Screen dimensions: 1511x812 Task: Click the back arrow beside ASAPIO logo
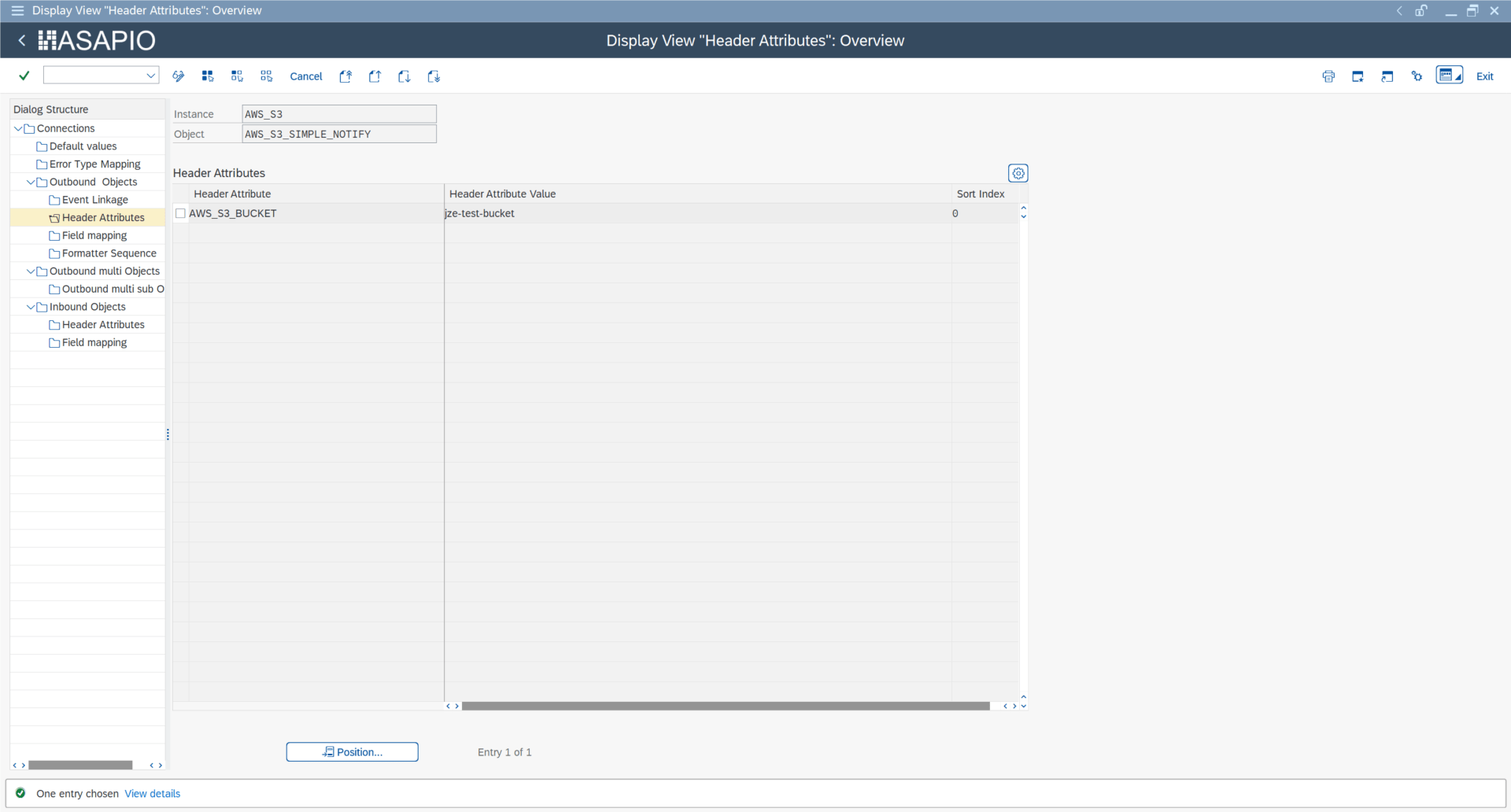coord(22,40)
